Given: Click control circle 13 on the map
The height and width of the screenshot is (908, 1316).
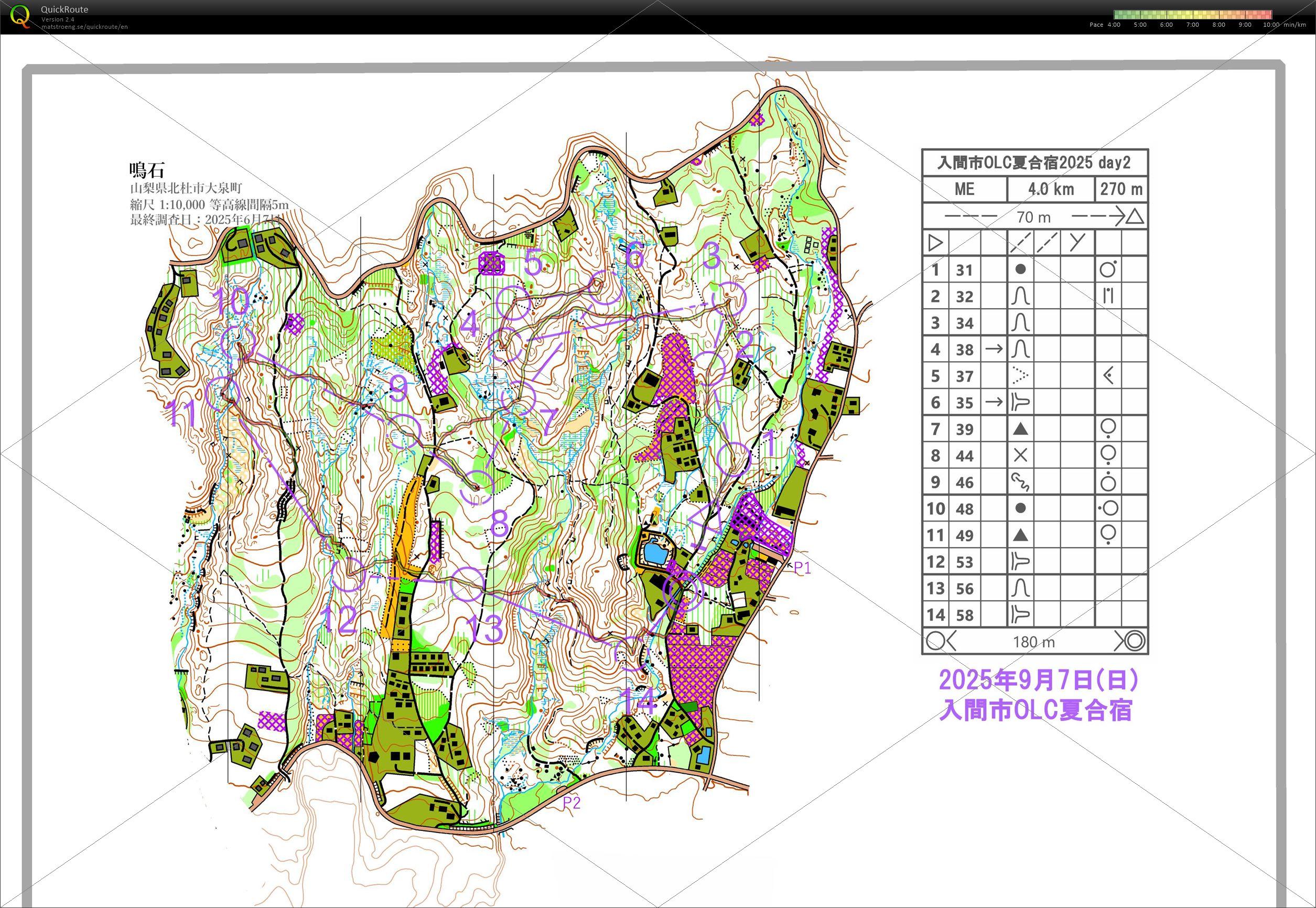Looking at the screenshot, I should (x=467, y=585).
